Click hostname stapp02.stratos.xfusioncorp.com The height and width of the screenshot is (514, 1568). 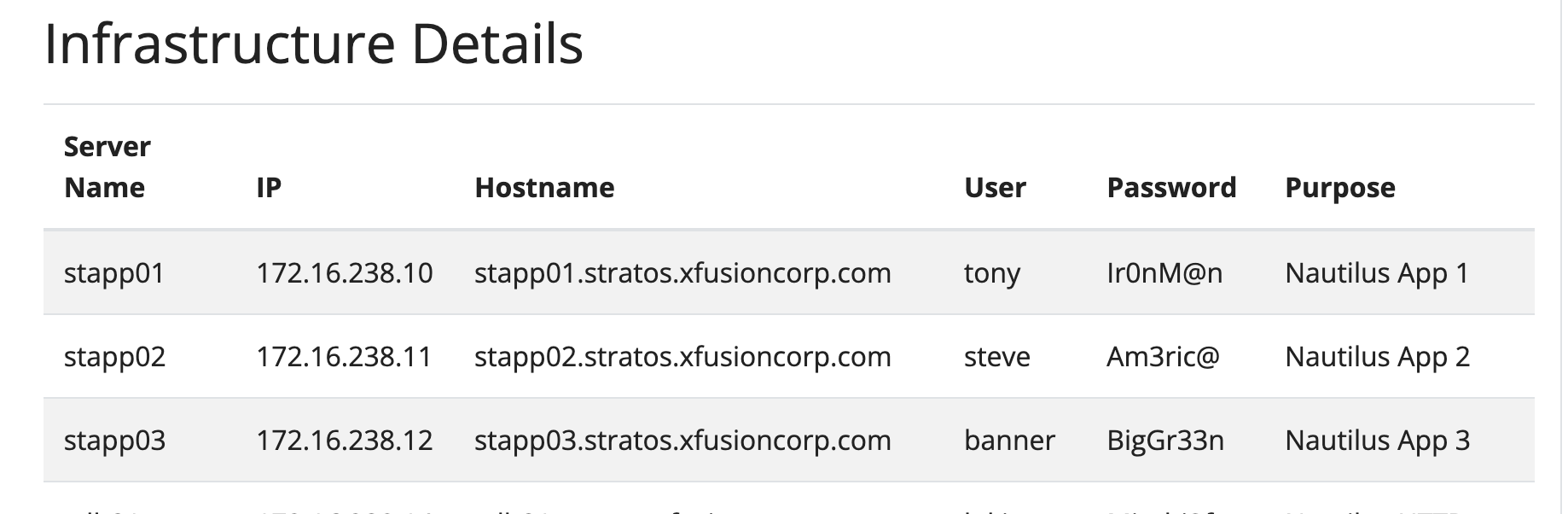pyautogui.click(x=682, y=357)
